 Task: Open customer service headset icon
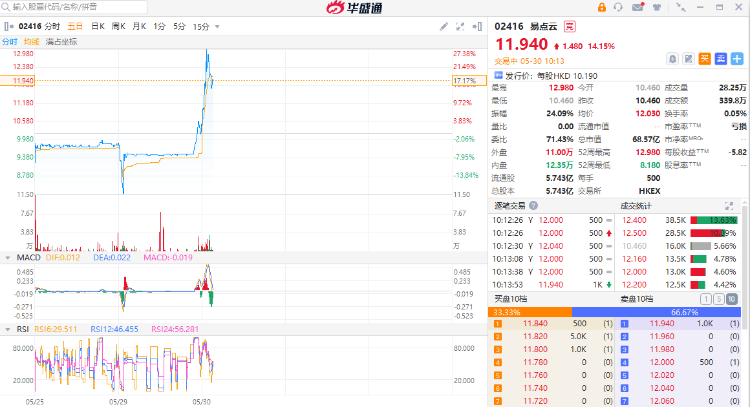coord(618,7)
